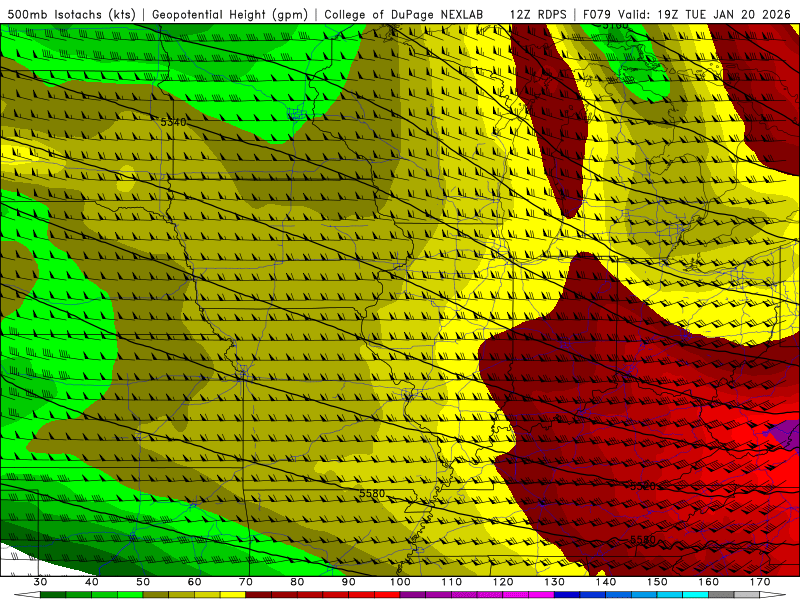
Task: Click the '120' color scale label
Action: pos(503,582)
